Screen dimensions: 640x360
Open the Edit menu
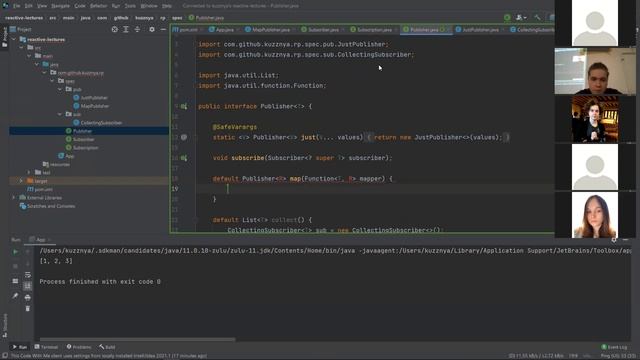(29, 6)
